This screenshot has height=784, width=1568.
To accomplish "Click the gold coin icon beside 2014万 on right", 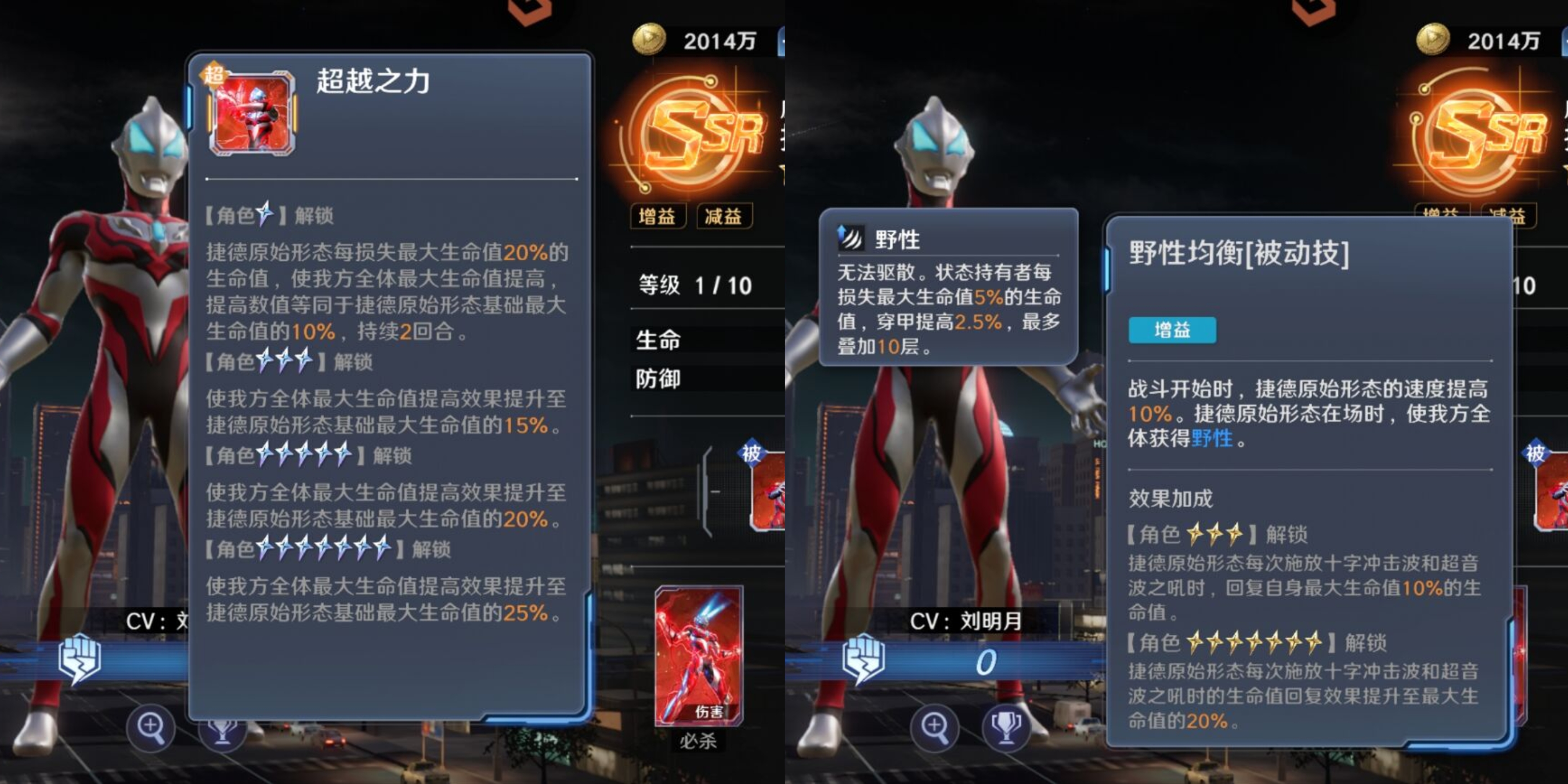I will [1433, 39].
